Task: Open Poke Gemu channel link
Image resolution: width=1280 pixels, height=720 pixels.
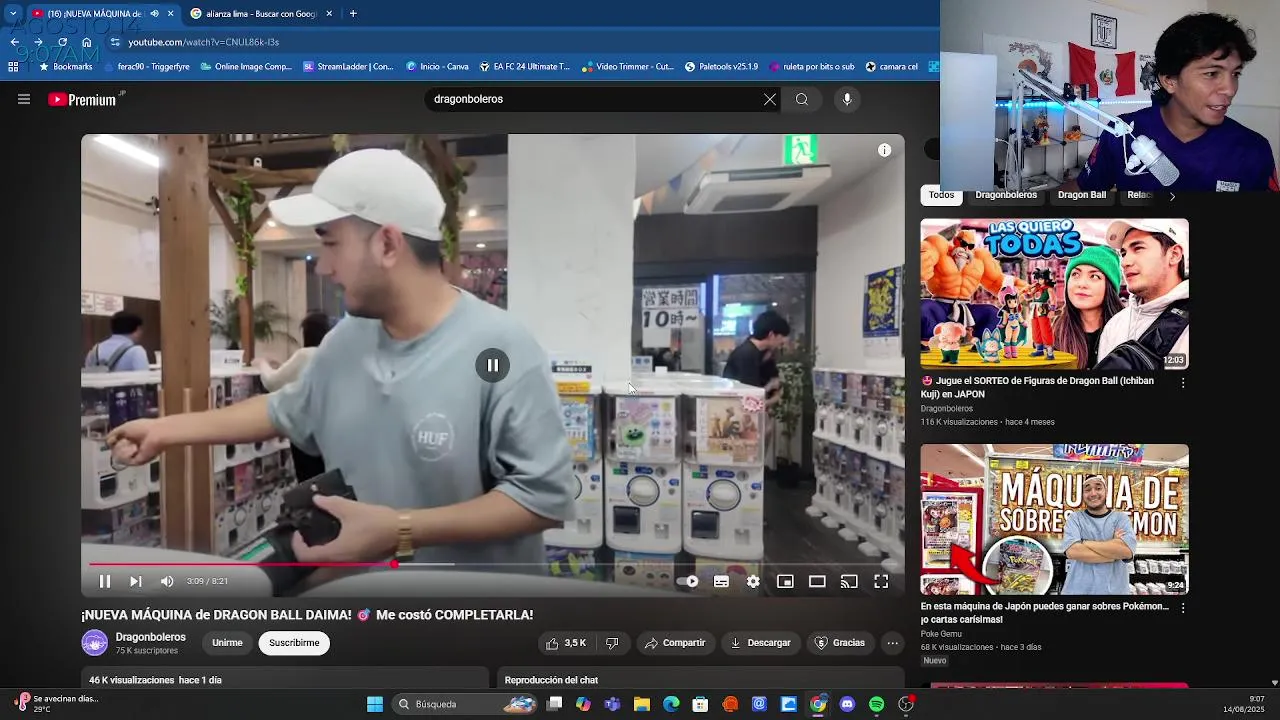Action: [x=941, y=634]
